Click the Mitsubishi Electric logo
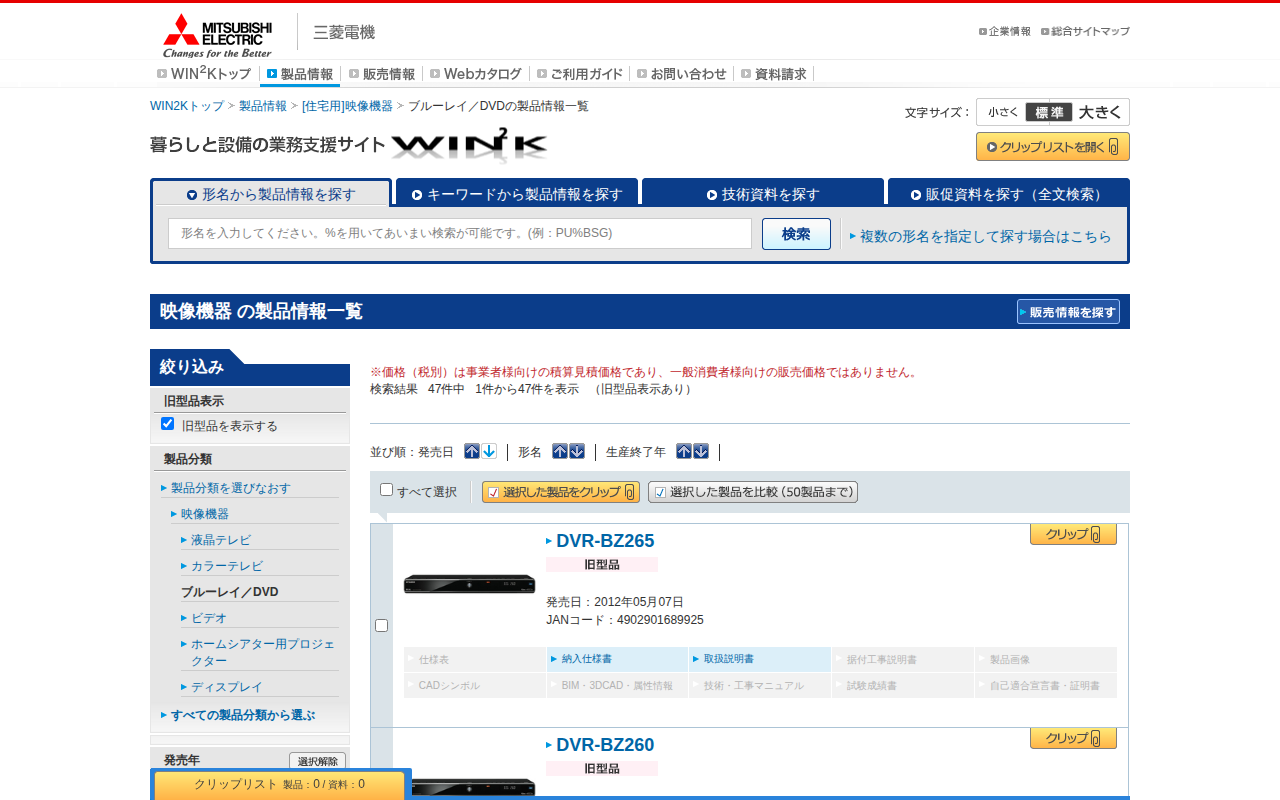The width and height of the screenshot is (1280, 800). (x=217, y=35)
